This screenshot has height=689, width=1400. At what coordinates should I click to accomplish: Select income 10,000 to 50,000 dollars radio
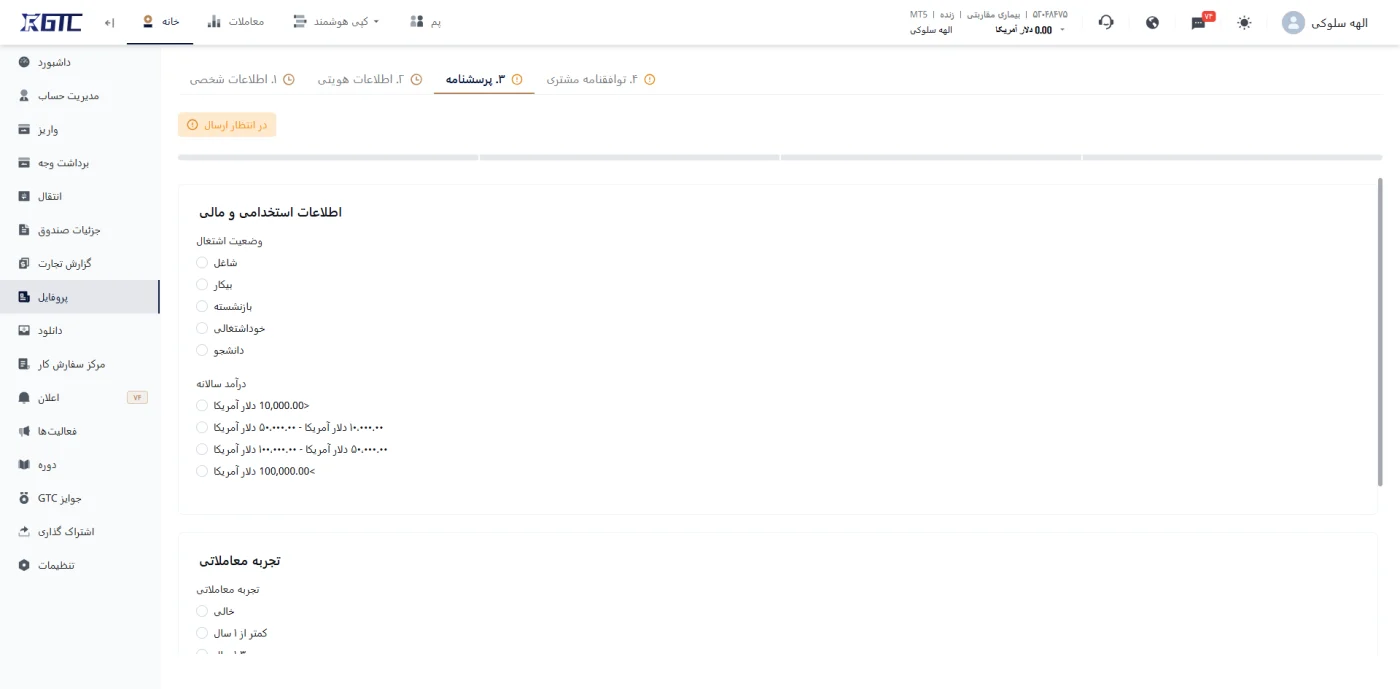pyautogui.click(x=202, y=427)
